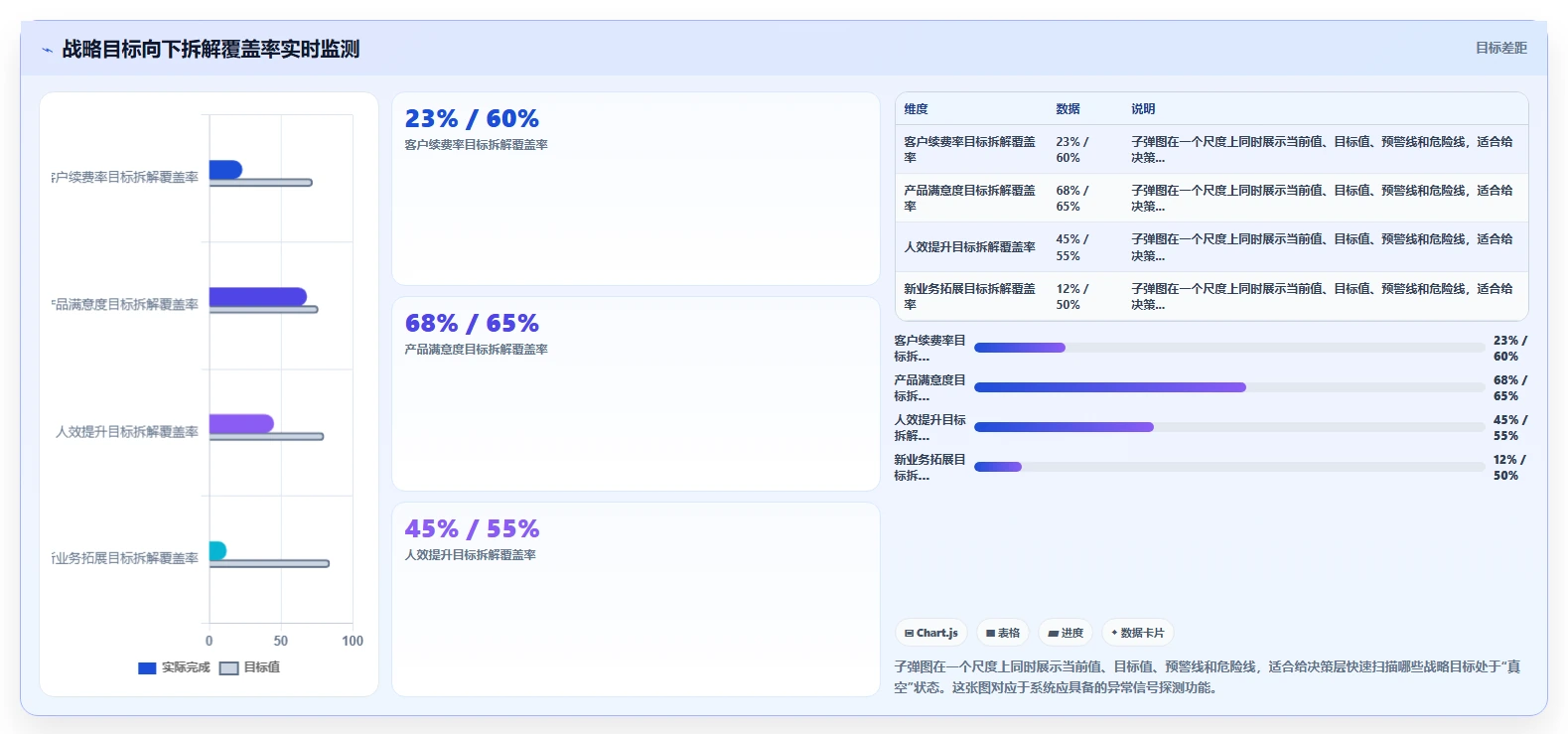This screenshot has height=734, width=1568.
Task: Open the 68% / 65% data card
Action: pyautogui.click(x=636, y=393)
